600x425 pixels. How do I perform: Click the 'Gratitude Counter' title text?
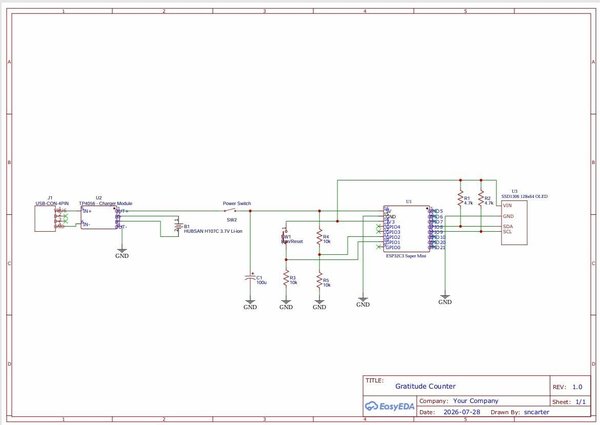pos(425,386)
